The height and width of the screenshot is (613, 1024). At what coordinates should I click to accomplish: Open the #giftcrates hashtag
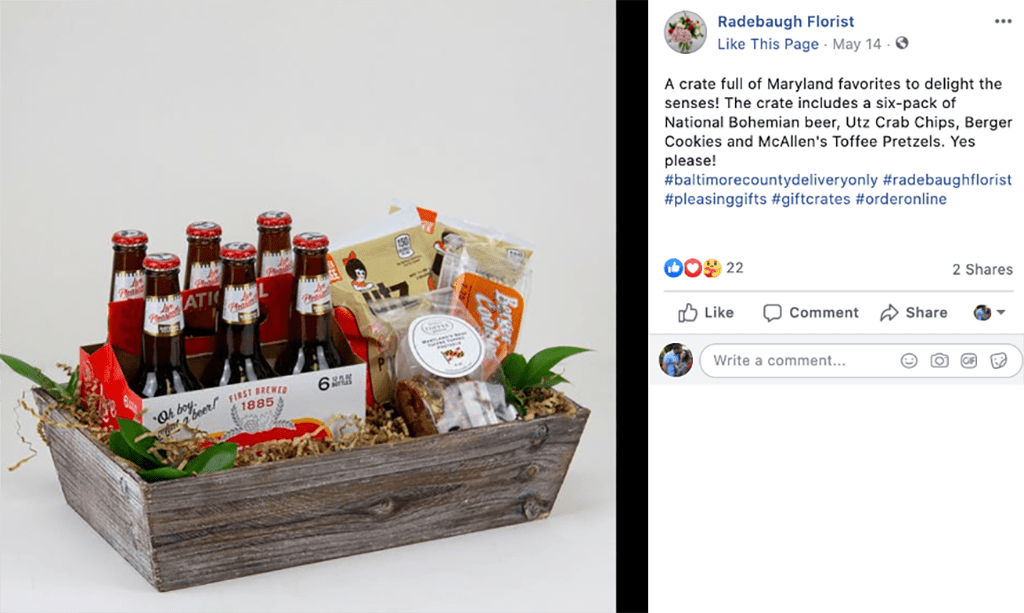(810, 199)
